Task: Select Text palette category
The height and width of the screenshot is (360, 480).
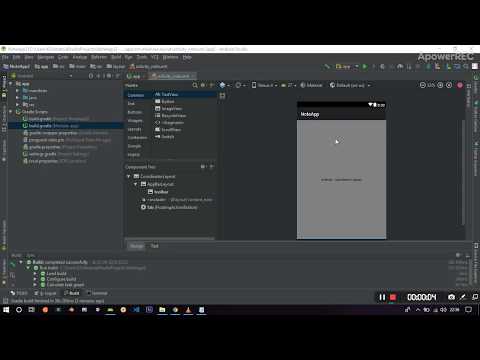Action: pos(131,104)
